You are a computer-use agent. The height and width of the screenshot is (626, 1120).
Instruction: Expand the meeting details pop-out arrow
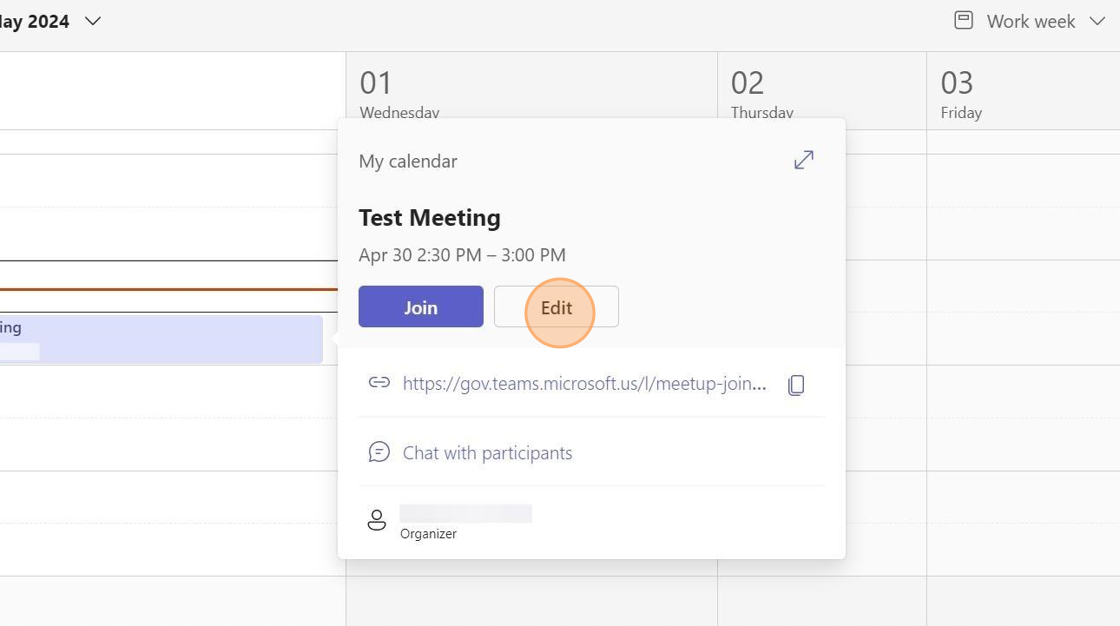pos(804,160)
